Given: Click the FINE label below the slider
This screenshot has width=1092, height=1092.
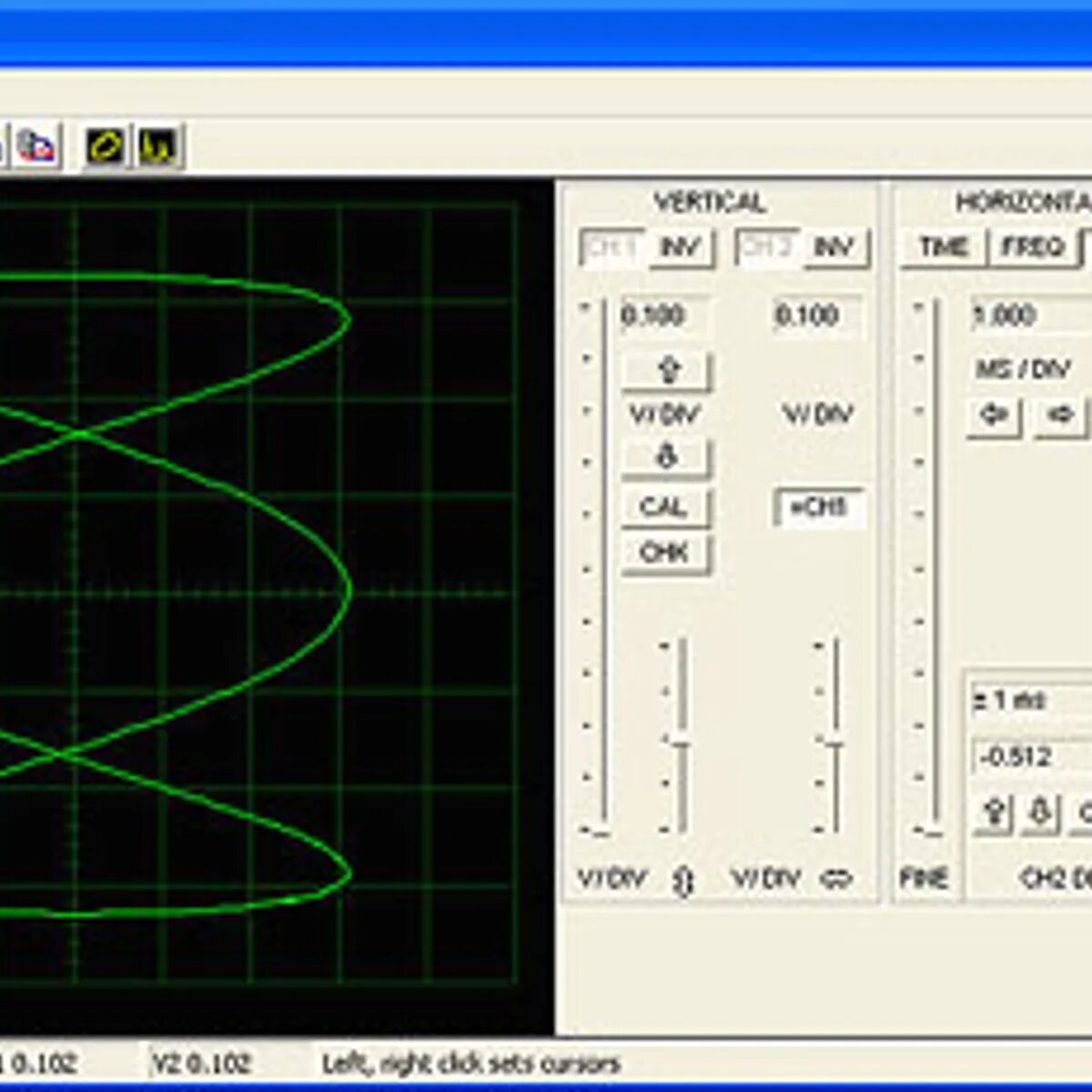Looking at the screenshot, I should tap(924, 878).
